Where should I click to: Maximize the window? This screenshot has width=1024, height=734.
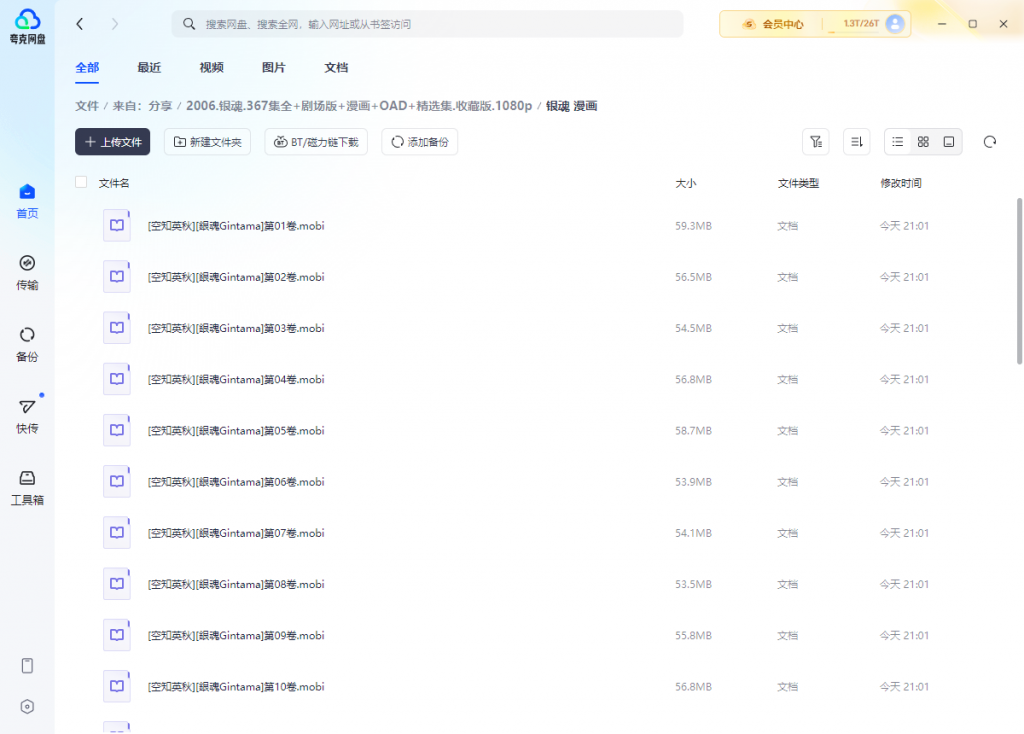[972, 24]
